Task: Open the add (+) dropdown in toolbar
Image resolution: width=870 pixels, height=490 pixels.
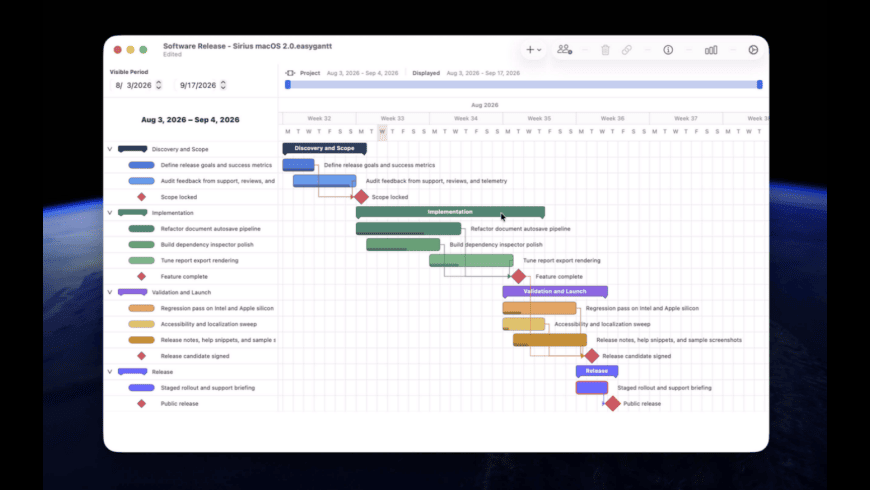Action: 533,50
